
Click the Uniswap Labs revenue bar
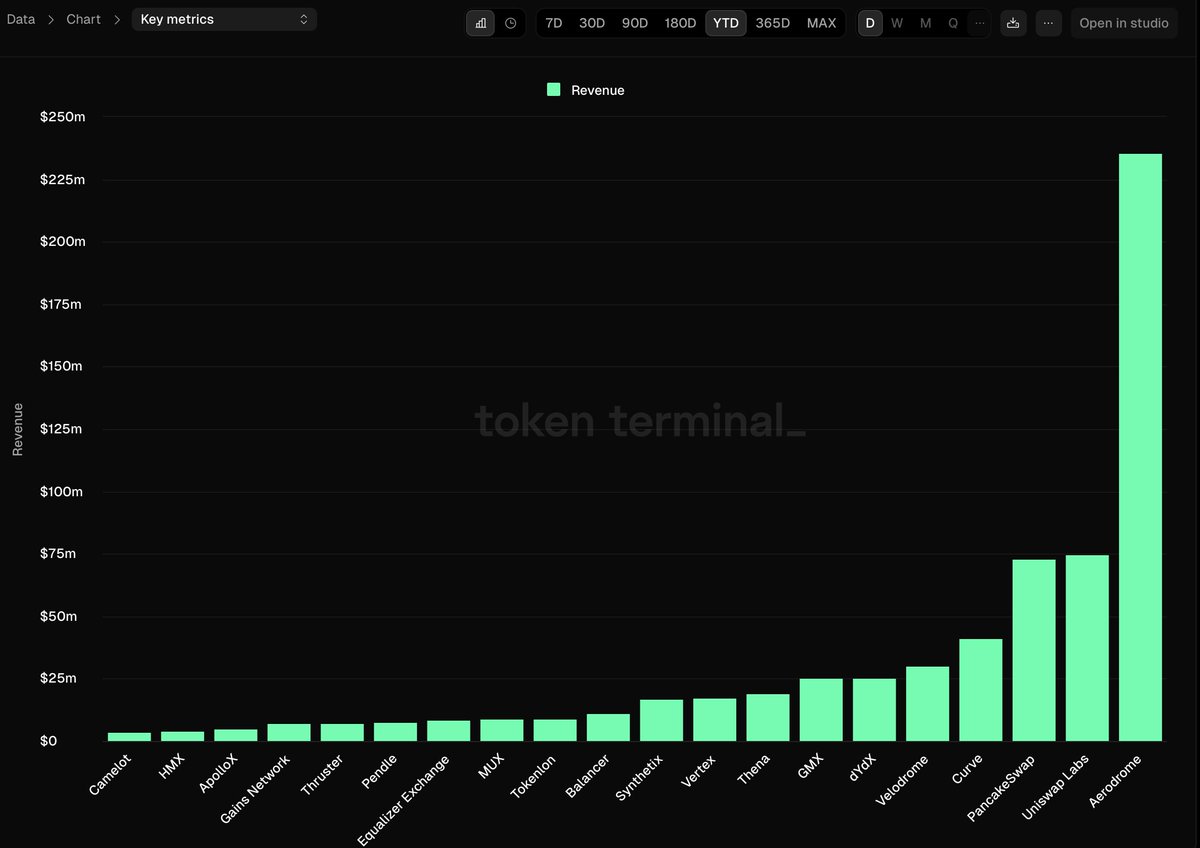[x=1087, y=648]
